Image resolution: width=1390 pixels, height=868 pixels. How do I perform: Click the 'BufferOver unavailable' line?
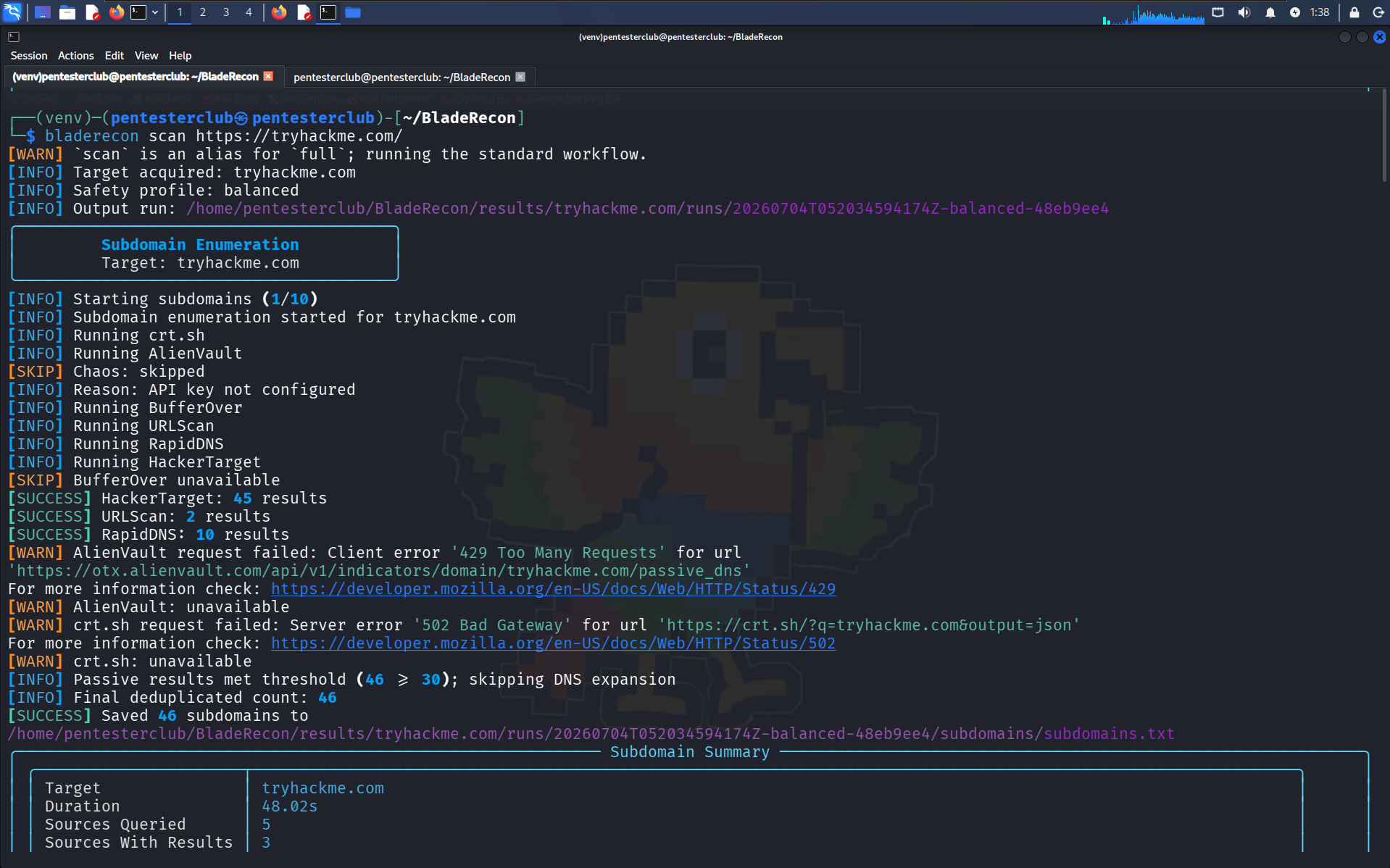pyautogui.click(x=144, y=480)
